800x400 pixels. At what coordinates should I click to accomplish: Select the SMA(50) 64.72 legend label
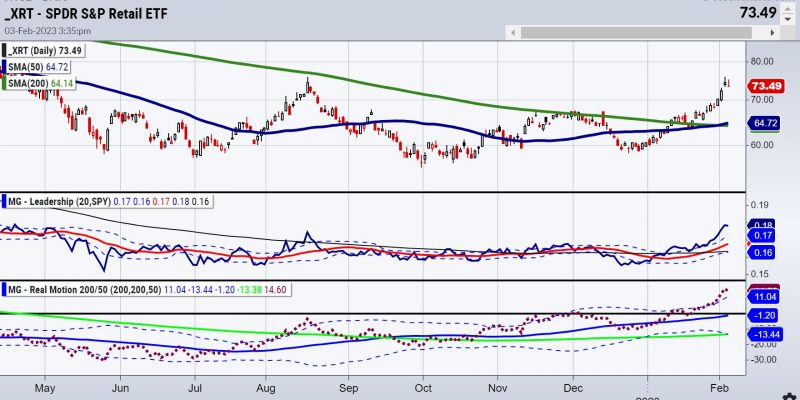point(38,67)
